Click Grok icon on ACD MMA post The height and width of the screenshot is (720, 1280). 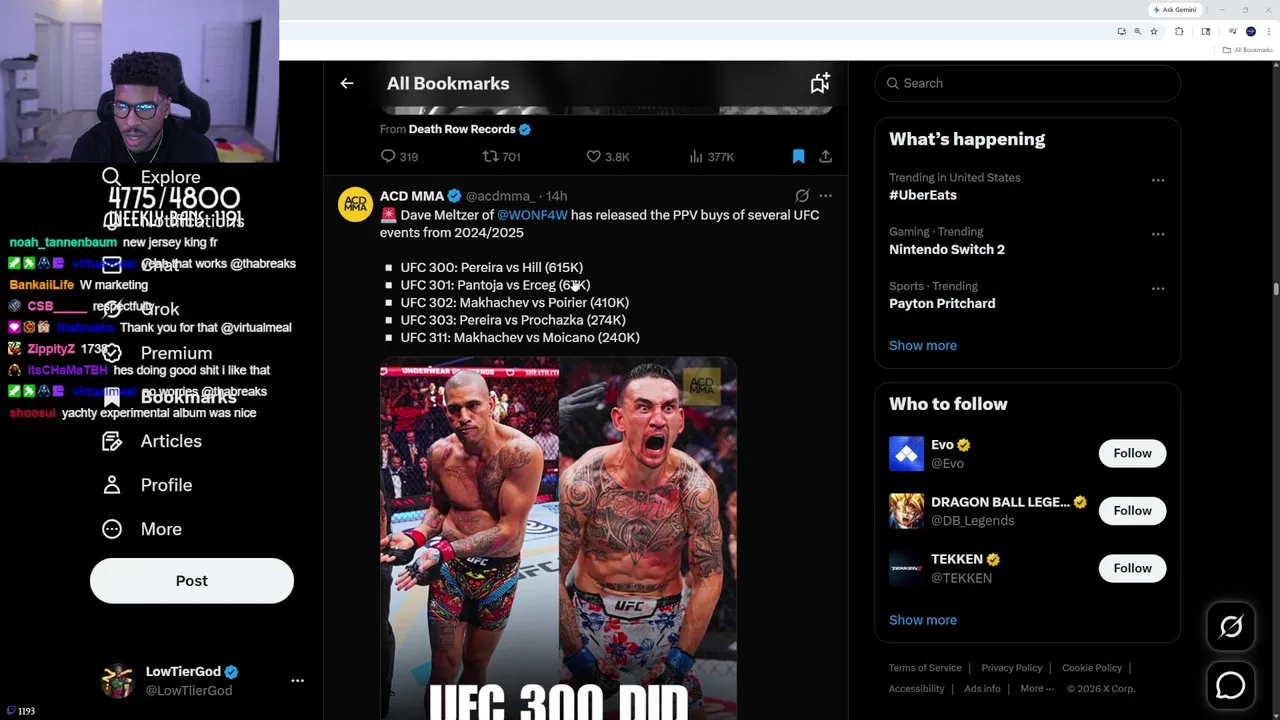click(x=802, y=196)
